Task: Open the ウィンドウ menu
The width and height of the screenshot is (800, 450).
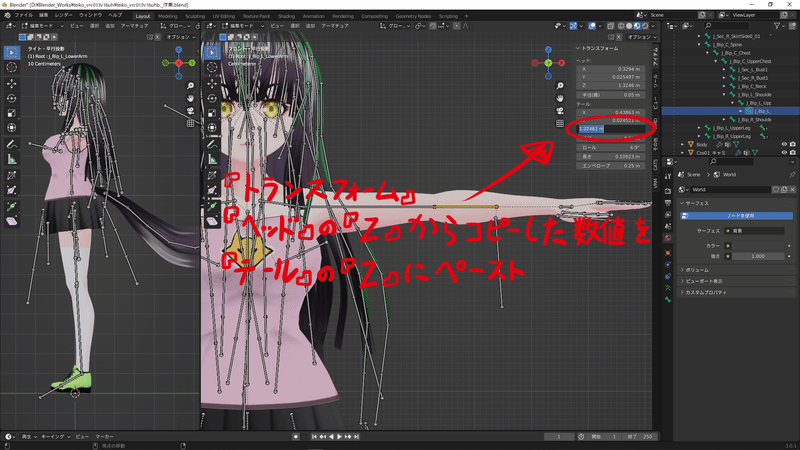Action: click(x=90, y=15)
